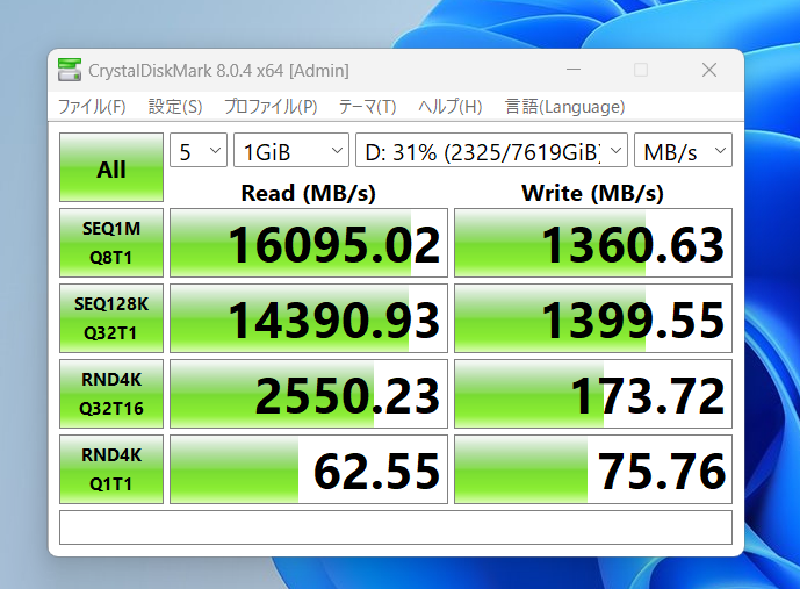Image resolution: width=800 pixels, height=589 pixels.
Task: Launch the RND4K Q32T16 benchmark
Action: pyautogui.click(x=111, y=393)
